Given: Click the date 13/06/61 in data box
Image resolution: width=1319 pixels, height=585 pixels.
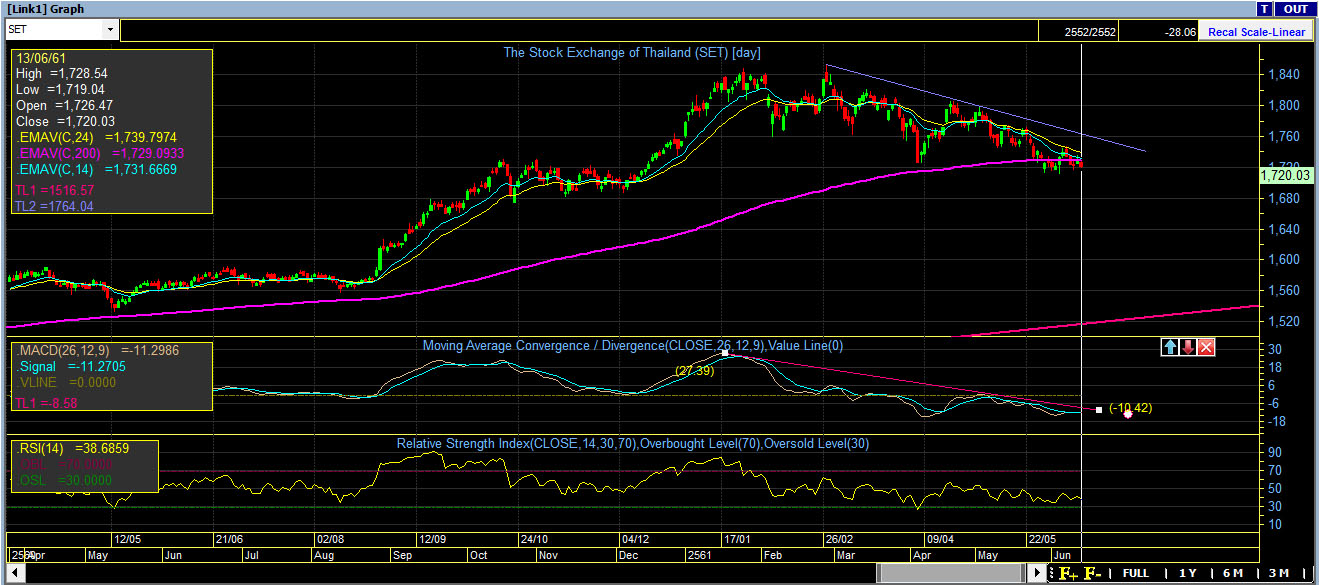Looking at the screenshot, I should click(x=41, y=58).
